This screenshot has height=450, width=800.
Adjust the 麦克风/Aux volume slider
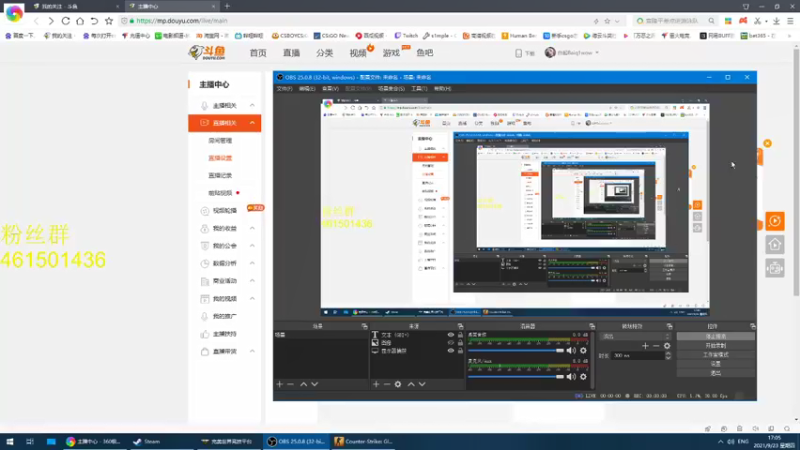(516, 377)
